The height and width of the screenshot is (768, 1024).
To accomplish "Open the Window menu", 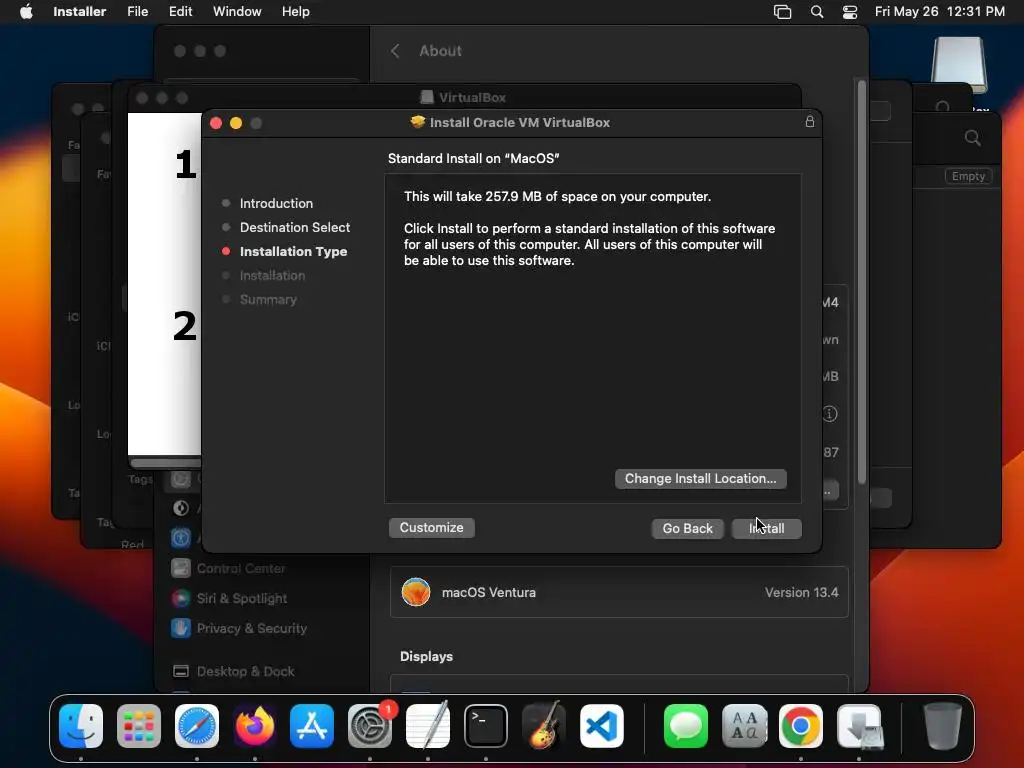I will [237, 11].
